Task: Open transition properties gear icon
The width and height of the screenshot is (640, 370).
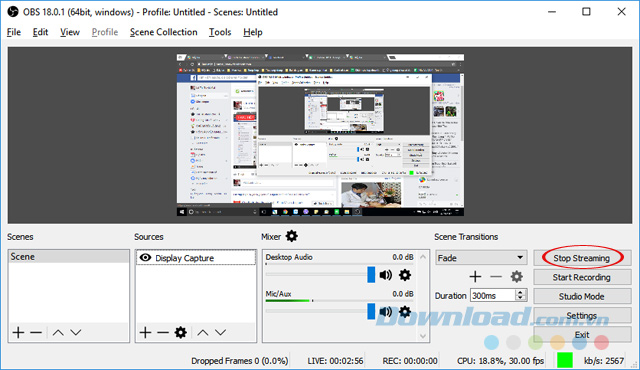Action: point(517,277)
